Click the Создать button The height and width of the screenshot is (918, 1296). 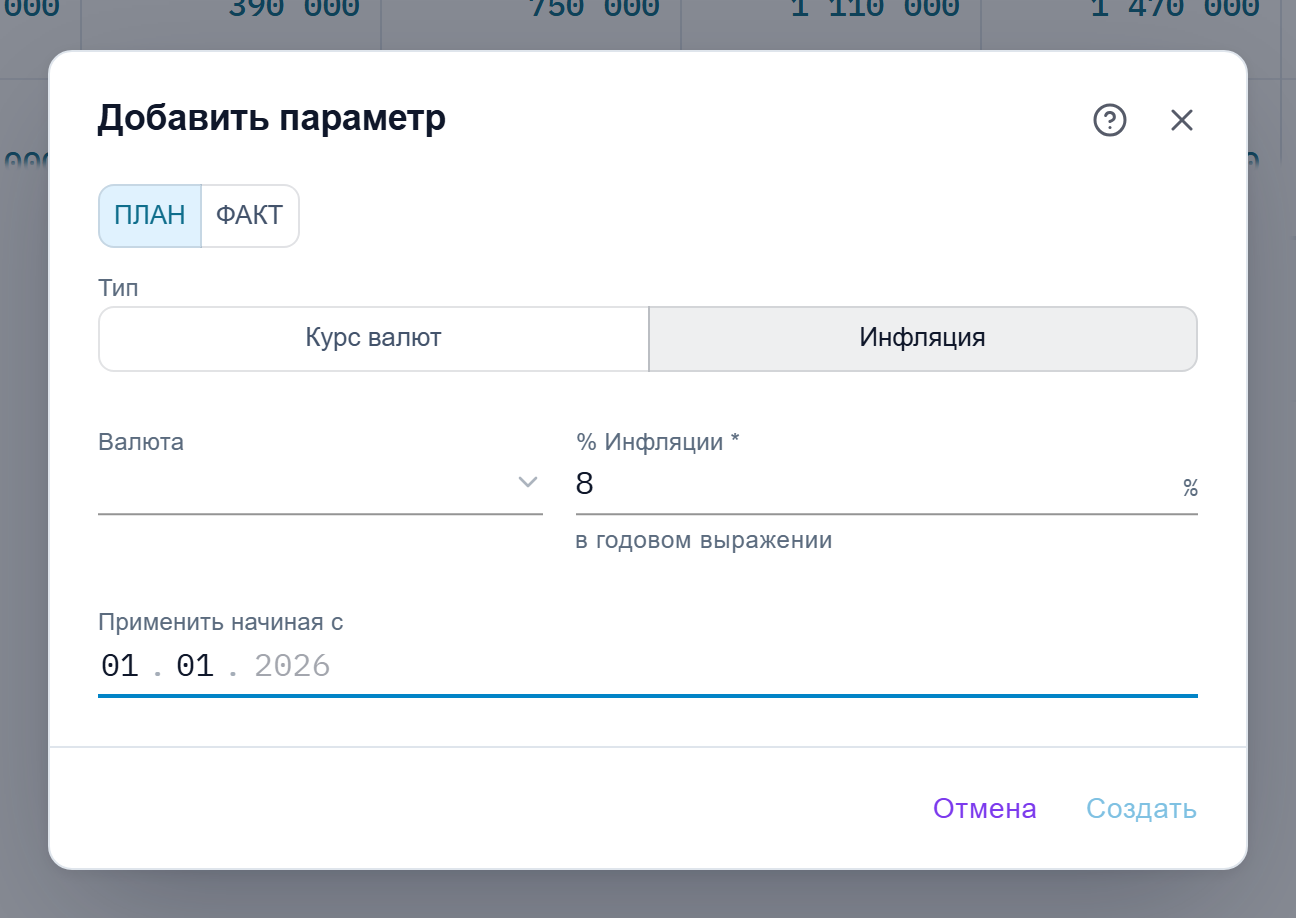(x=1142, y=808)
